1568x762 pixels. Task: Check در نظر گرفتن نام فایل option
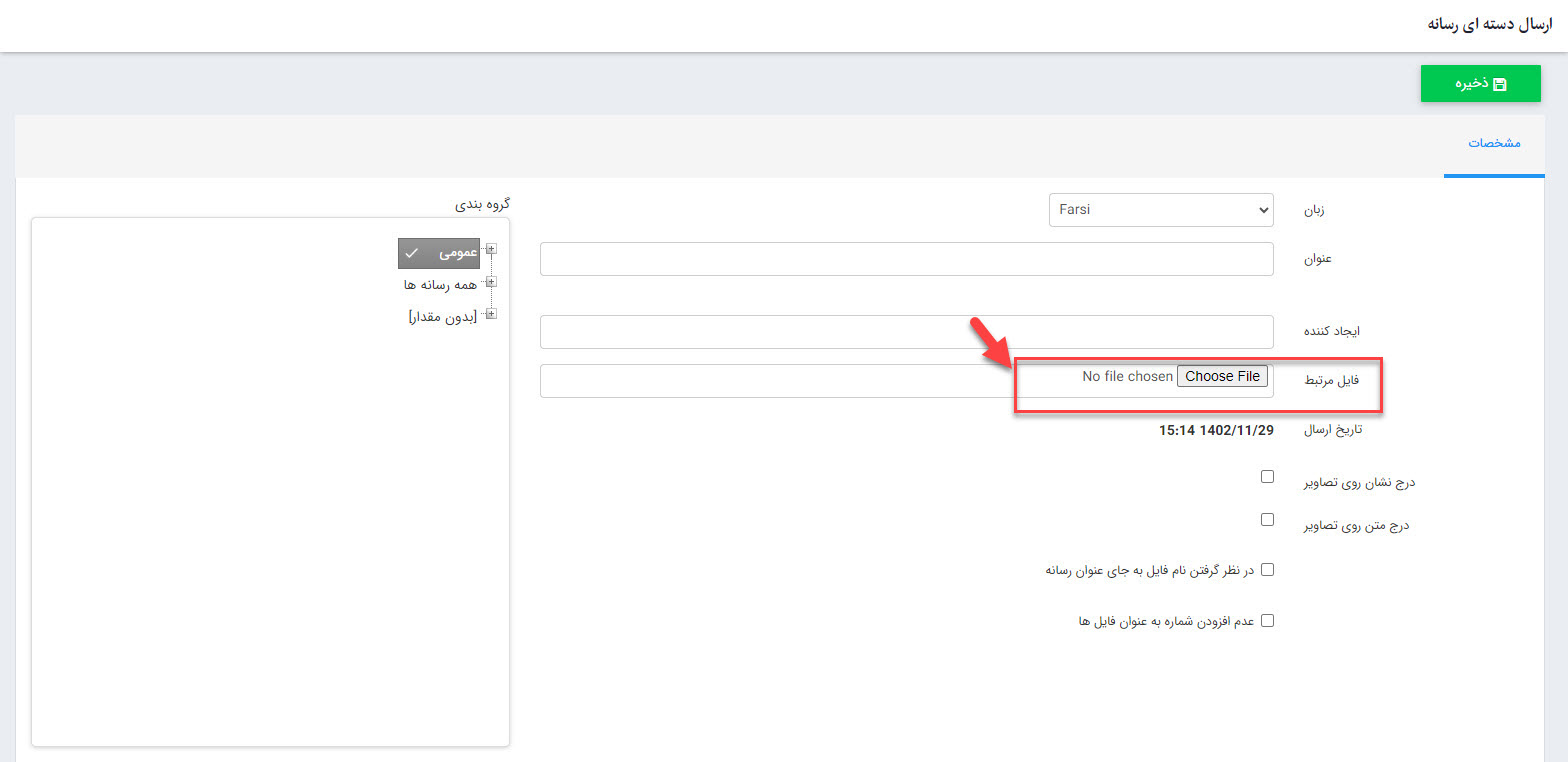1267,570
